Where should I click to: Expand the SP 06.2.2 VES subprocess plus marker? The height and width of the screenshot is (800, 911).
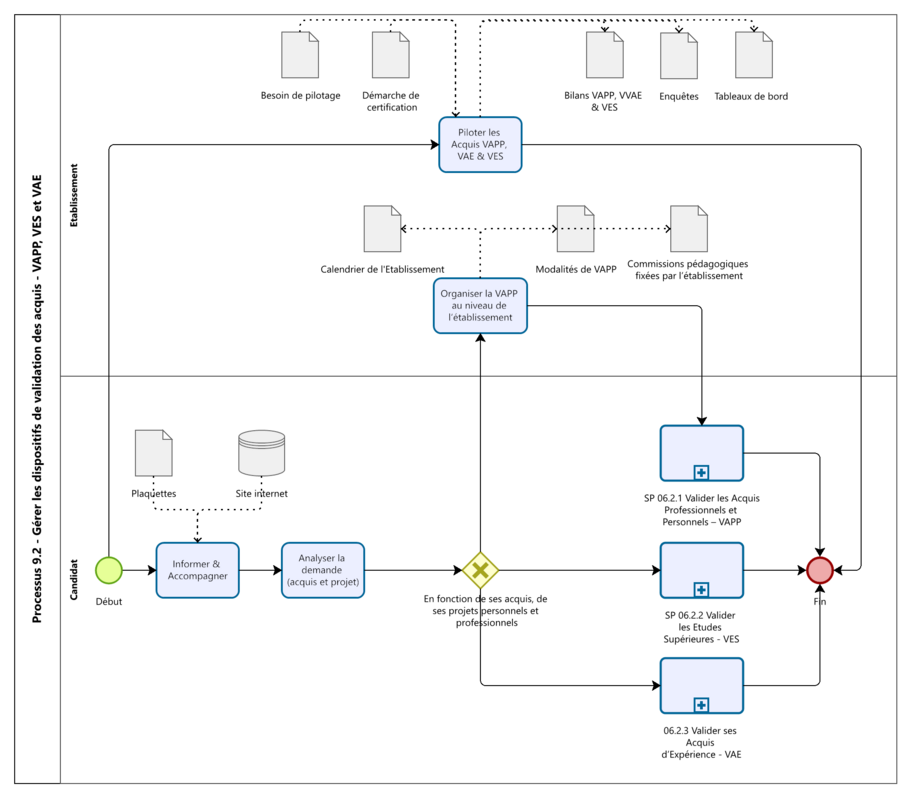click(x=701, y=590)
